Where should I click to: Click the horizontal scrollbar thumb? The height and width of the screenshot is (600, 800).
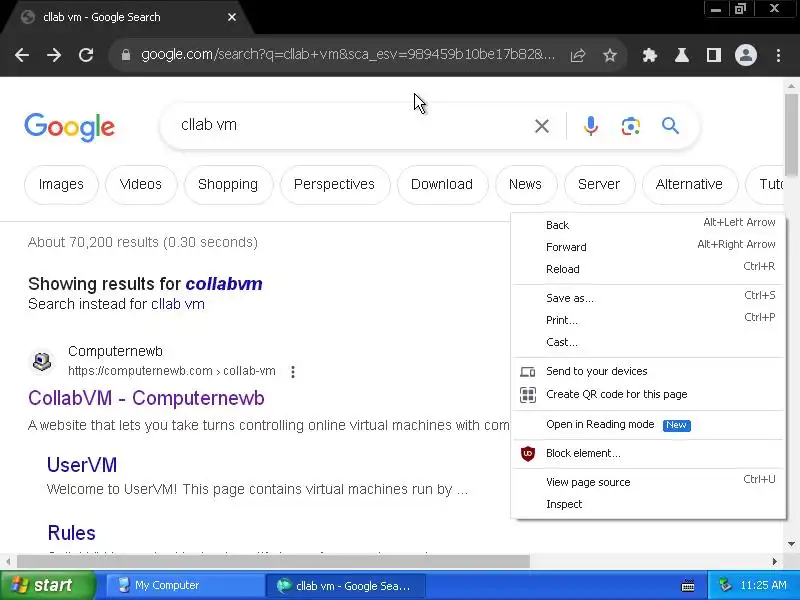click(x=273, y=561)
